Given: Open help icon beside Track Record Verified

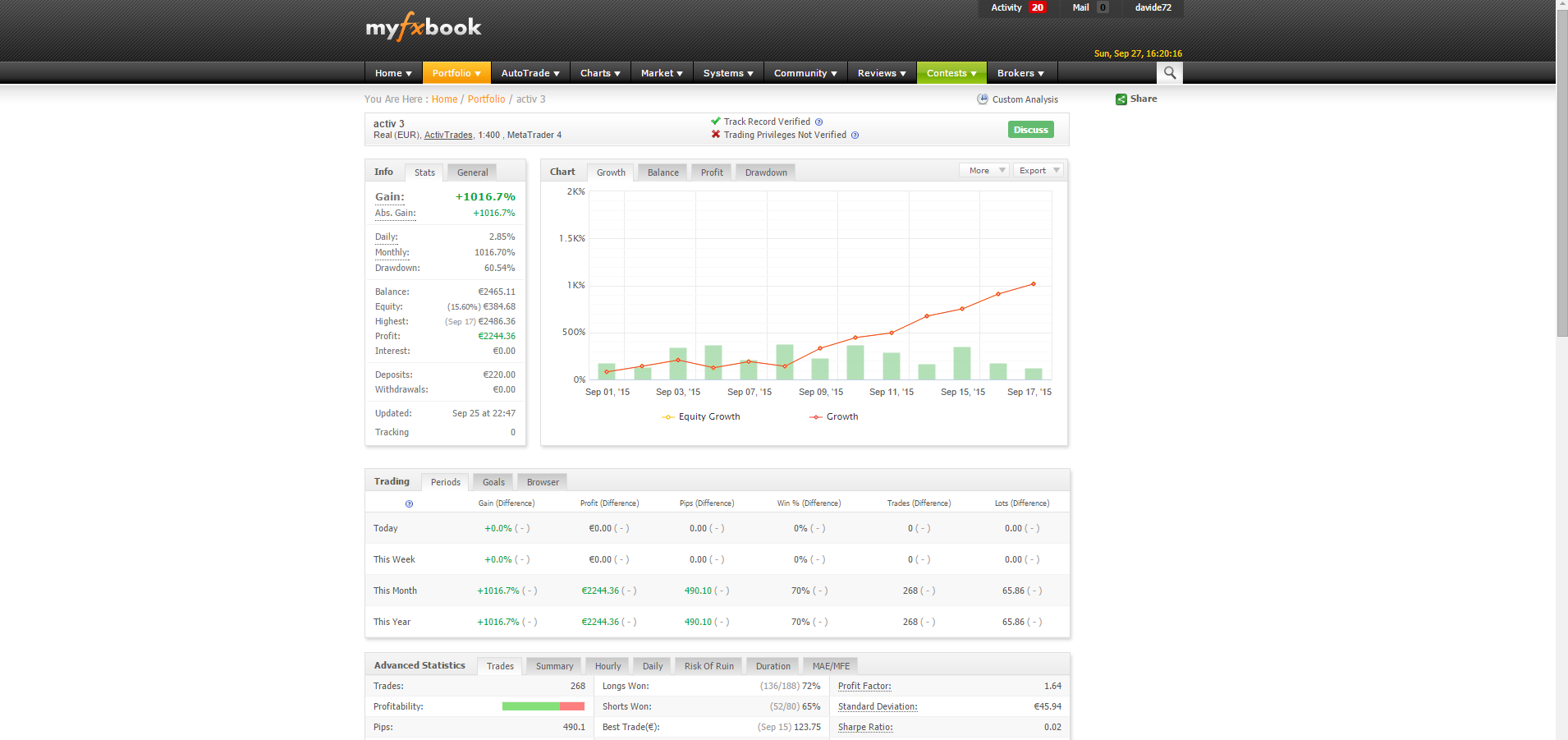Looking at the screenshot, I should (818, 122).
